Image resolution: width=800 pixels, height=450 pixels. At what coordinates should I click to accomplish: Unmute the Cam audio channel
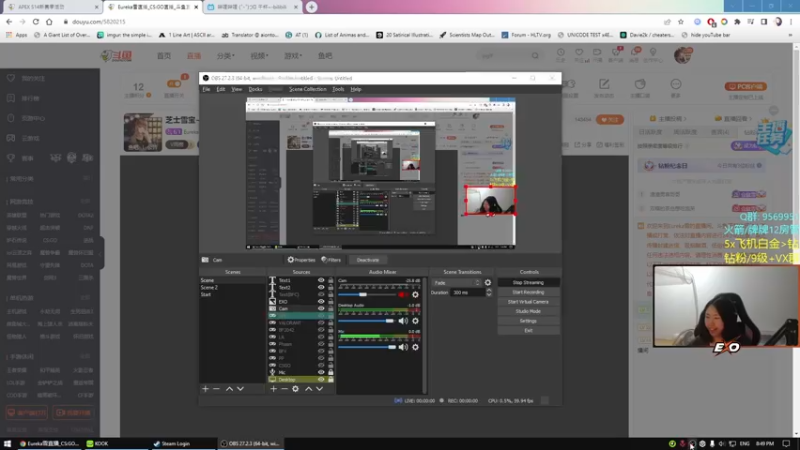403,294
